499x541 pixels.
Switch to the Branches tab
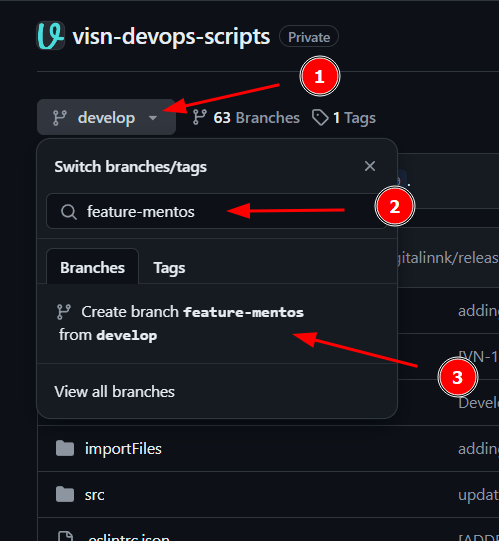click(92, 267)
